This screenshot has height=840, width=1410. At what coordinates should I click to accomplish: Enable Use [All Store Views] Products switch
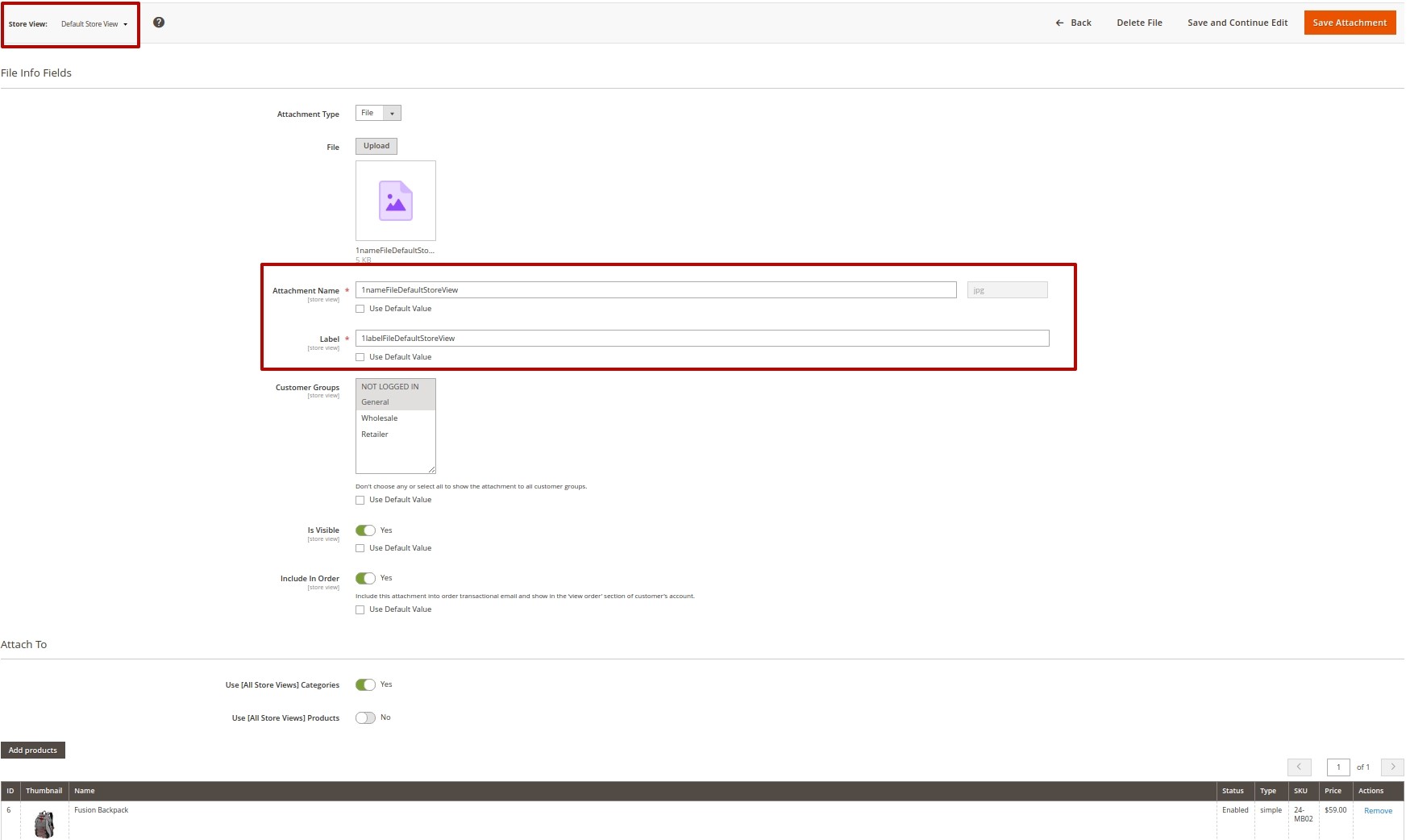pyautogui.click(x=365, y=717)
